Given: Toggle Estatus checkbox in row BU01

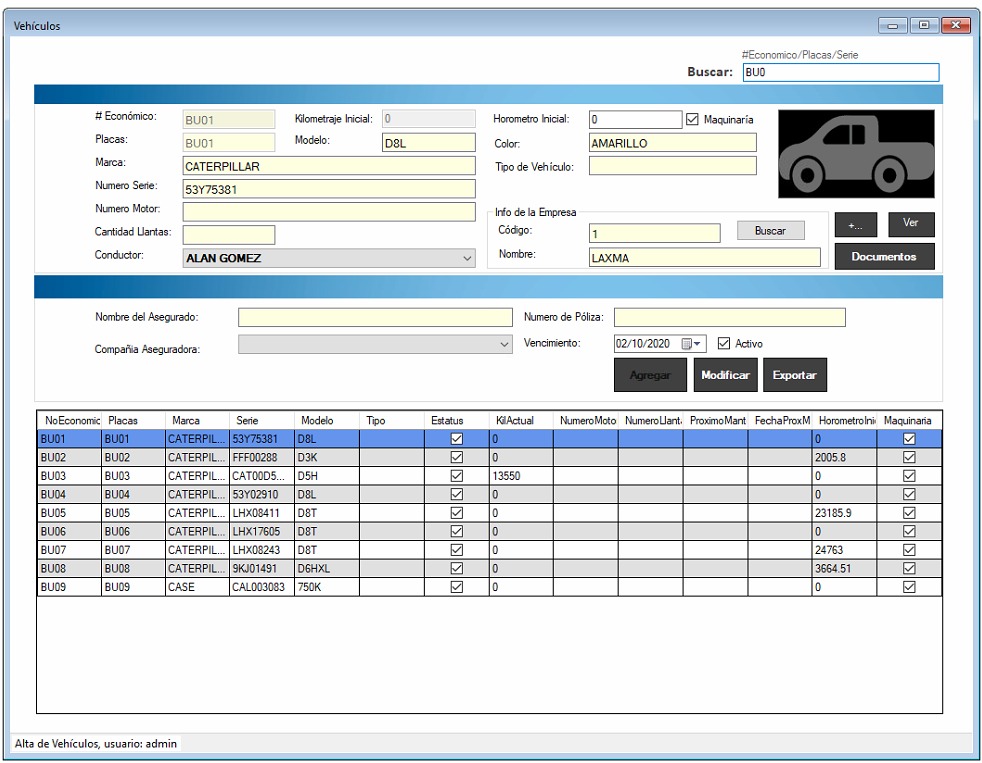Looking at the screenshot, I should point(457,439).
